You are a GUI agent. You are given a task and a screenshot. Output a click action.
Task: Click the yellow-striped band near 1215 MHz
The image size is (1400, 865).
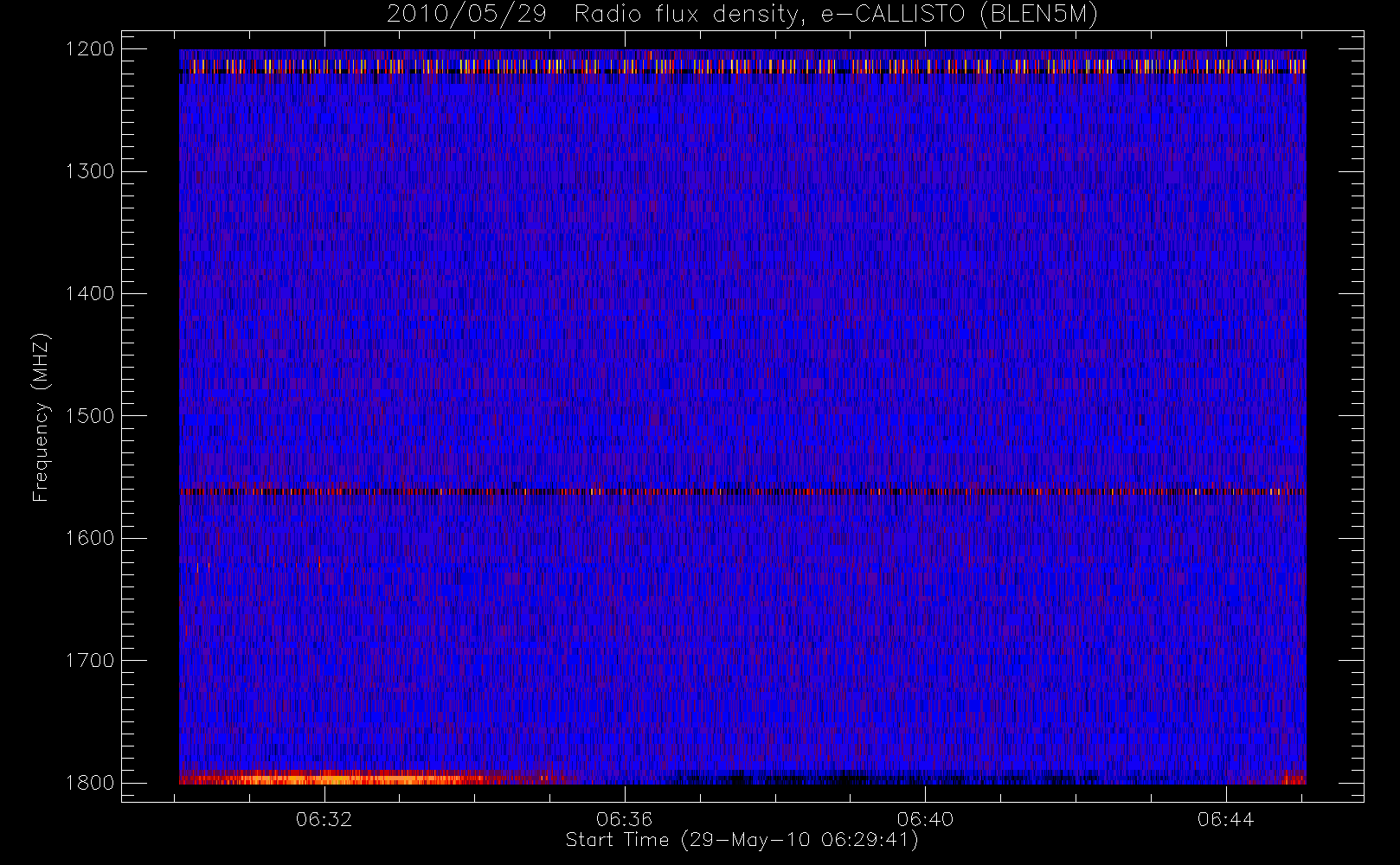[742, 66]
